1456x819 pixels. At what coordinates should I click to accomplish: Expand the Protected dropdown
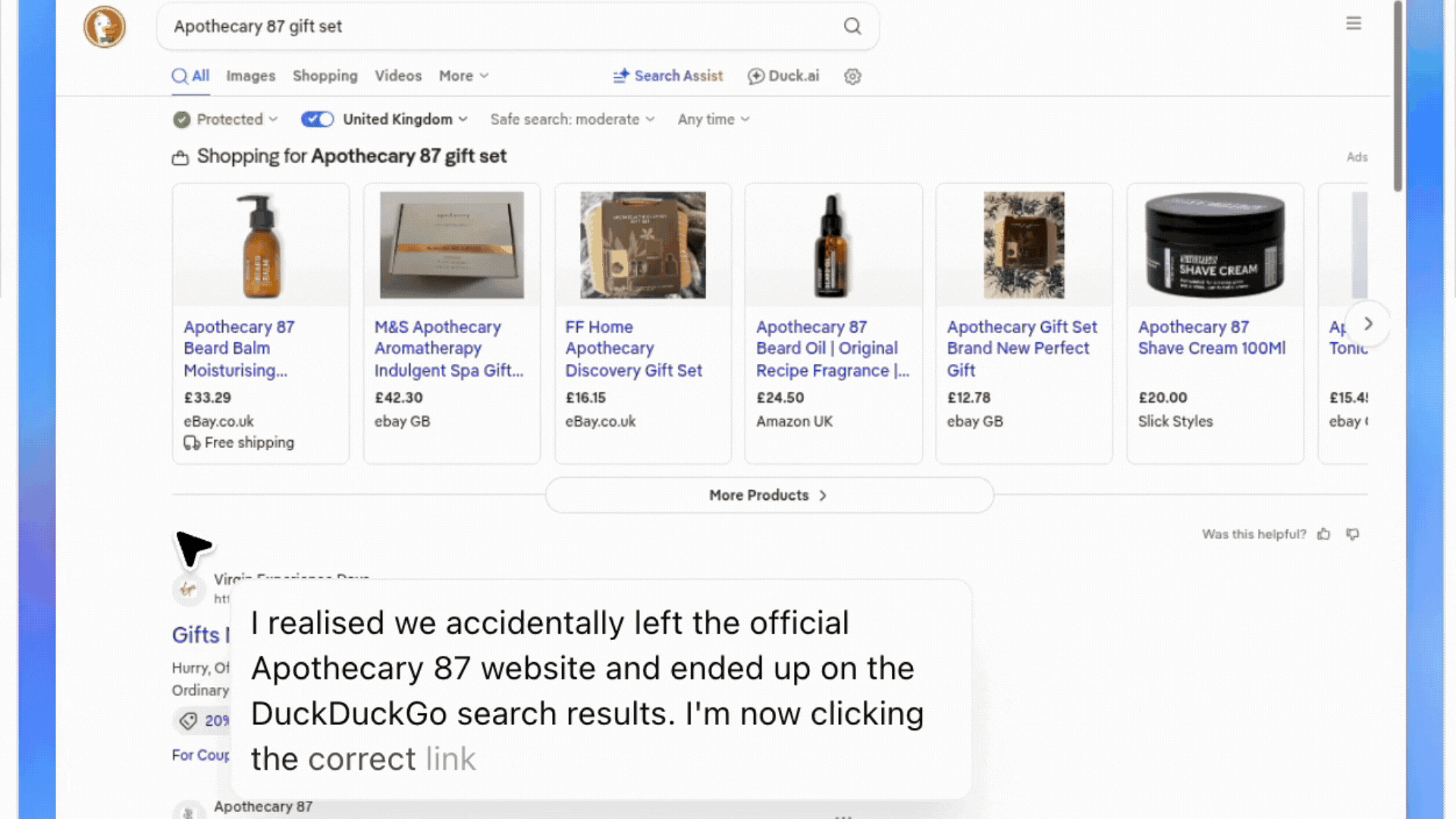(225, 119)
